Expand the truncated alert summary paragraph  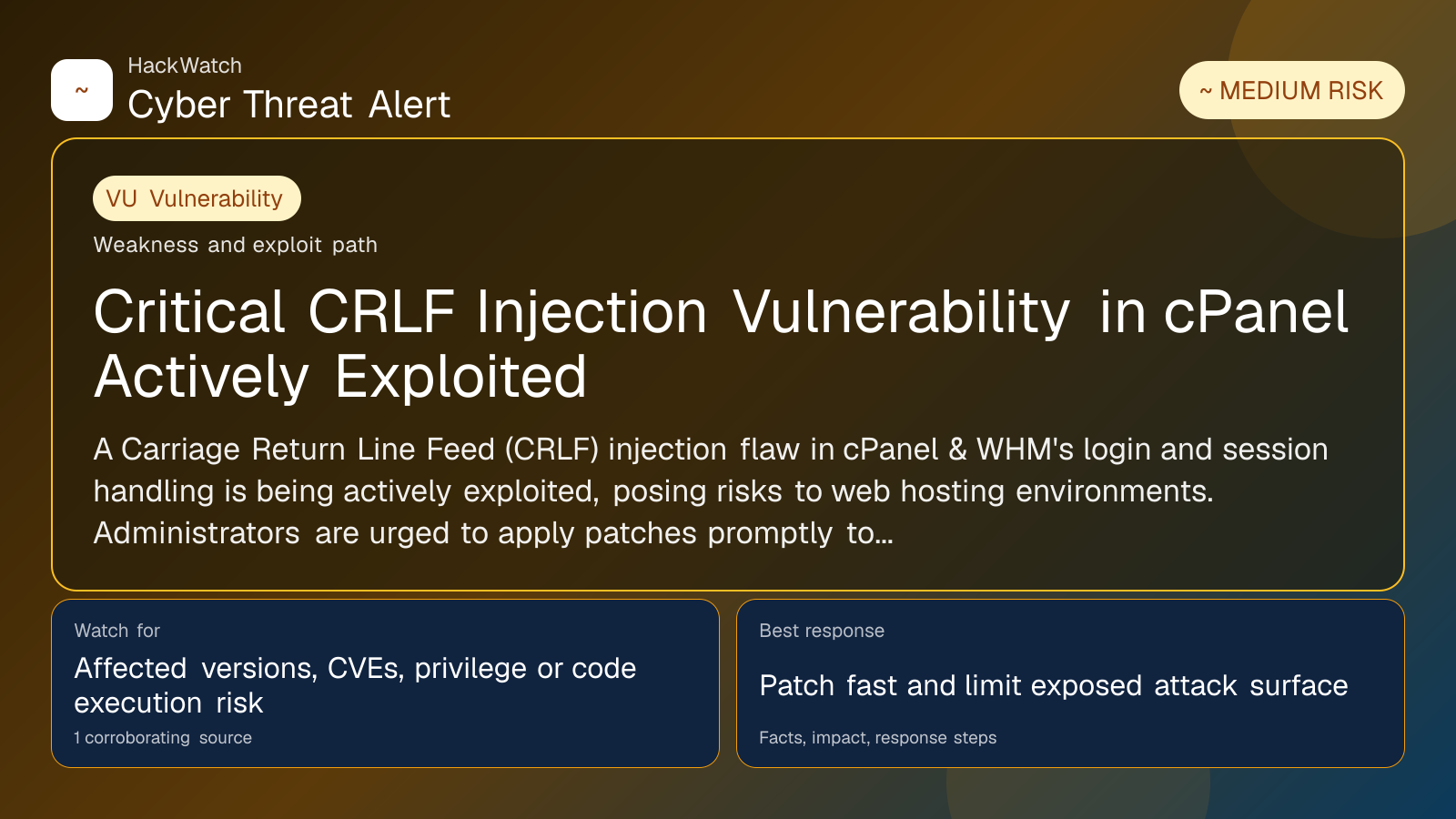coord(710,491)
